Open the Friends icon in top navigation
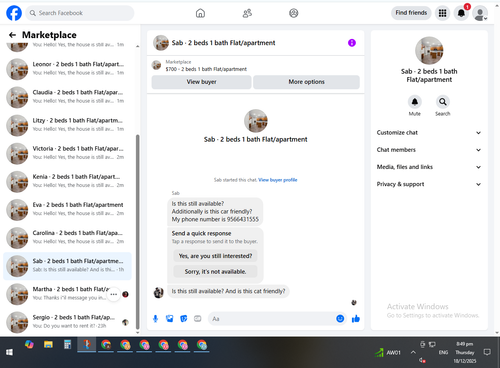 (247, 13)
